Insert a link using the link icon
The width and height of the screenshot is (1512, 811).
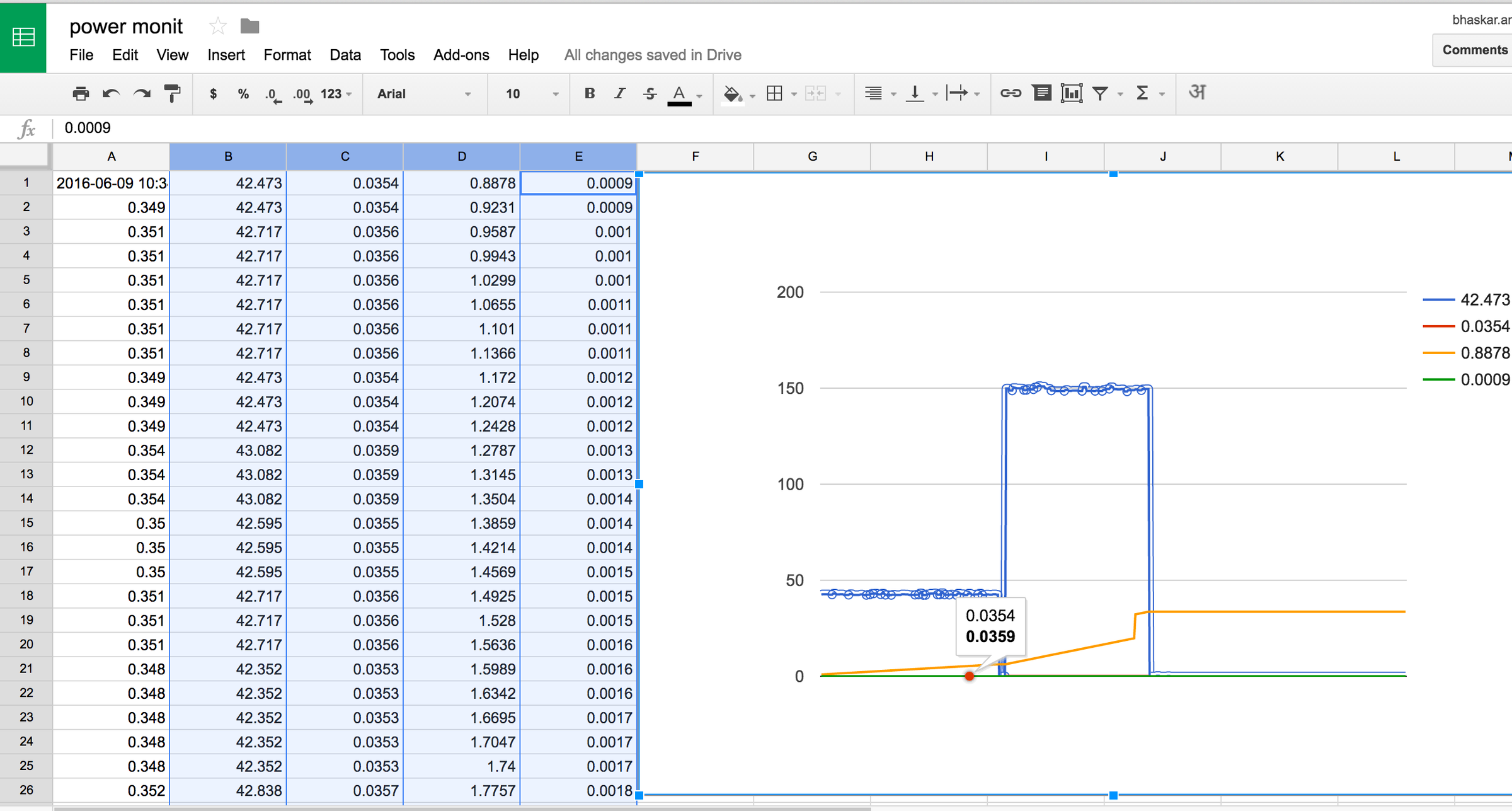click(x=1011, y=93)
